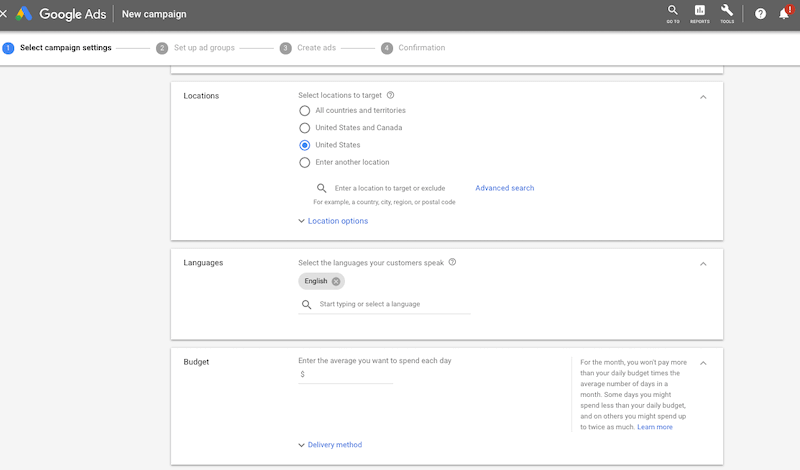Click the Google Ads logo
The width and height of the screenshot is (800, 470).
click(61, 14)
